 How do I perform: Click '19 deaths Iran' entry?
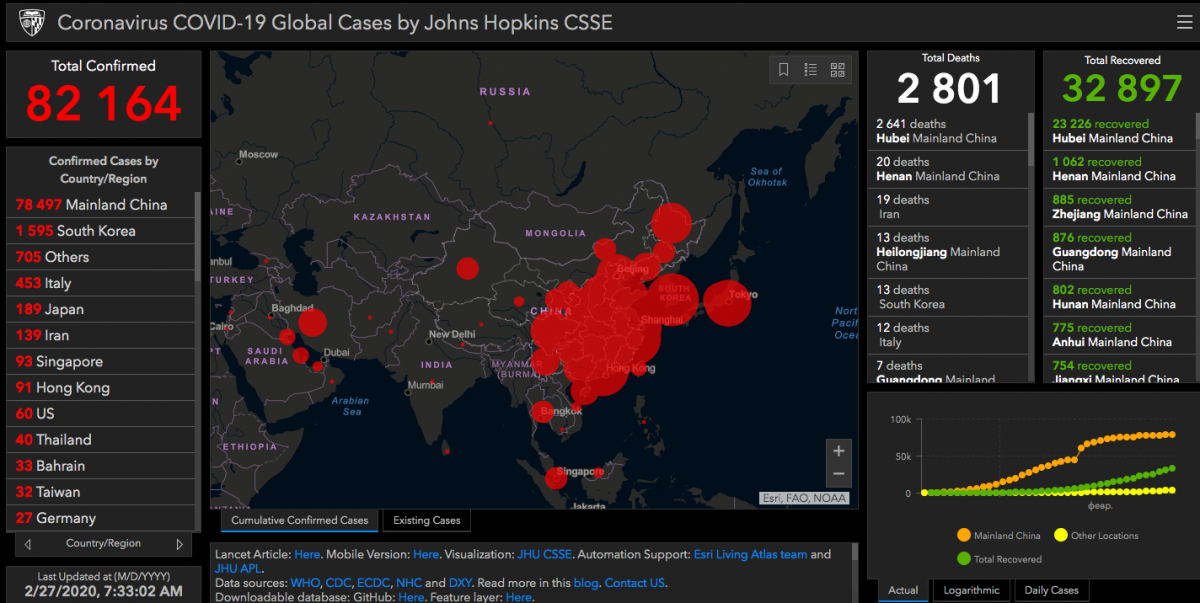947,207
